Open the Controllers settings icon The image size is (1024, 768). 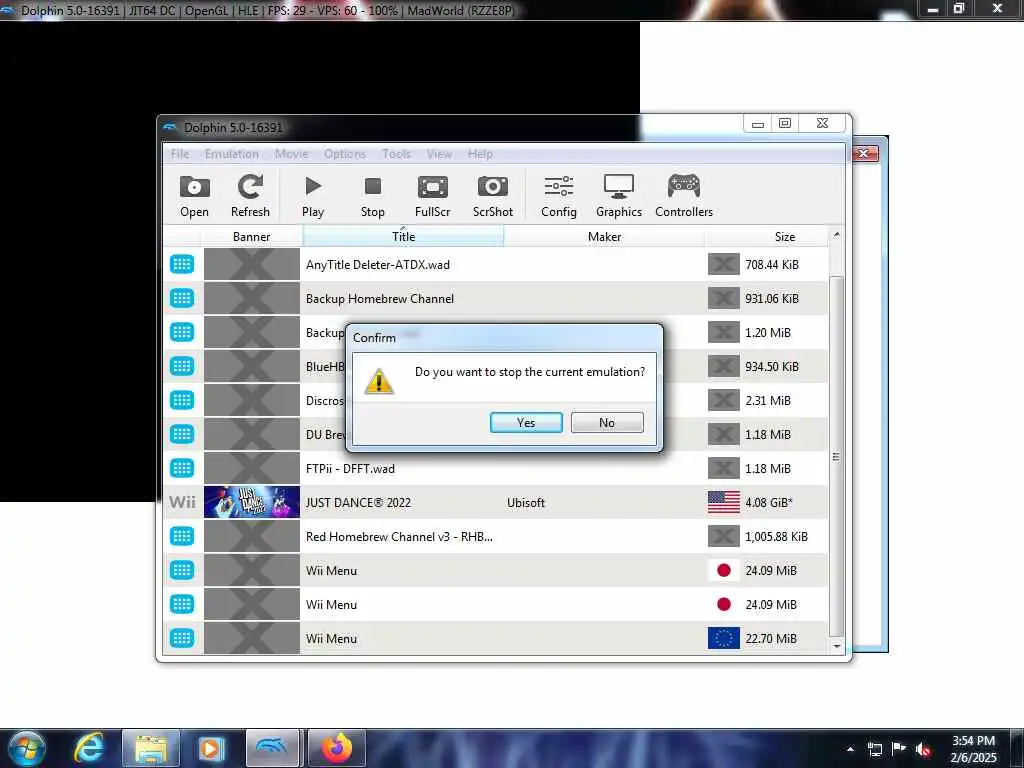pyautogui.click(x=684, y=196)
